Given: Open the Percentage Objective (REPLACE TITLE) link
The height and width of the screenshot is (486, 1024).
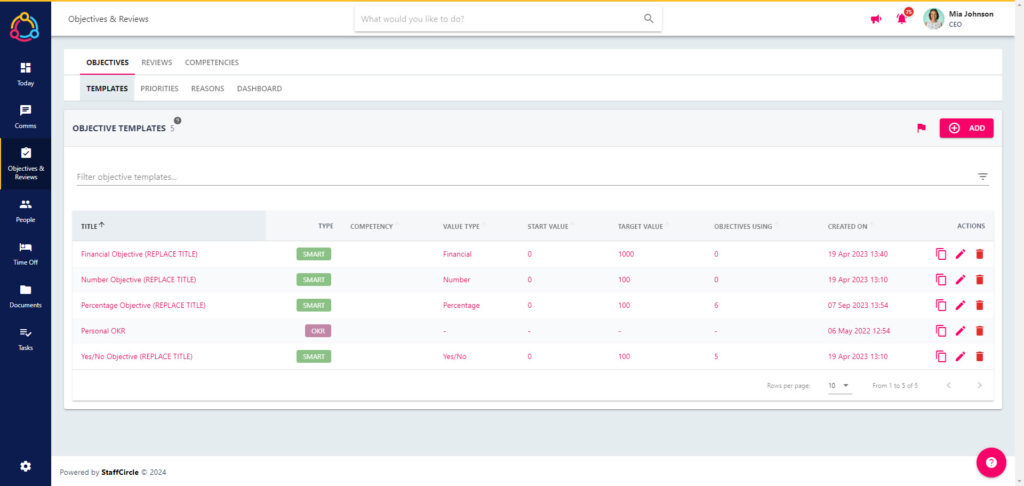Looking at the screenshot, I should tap(143, 305).
